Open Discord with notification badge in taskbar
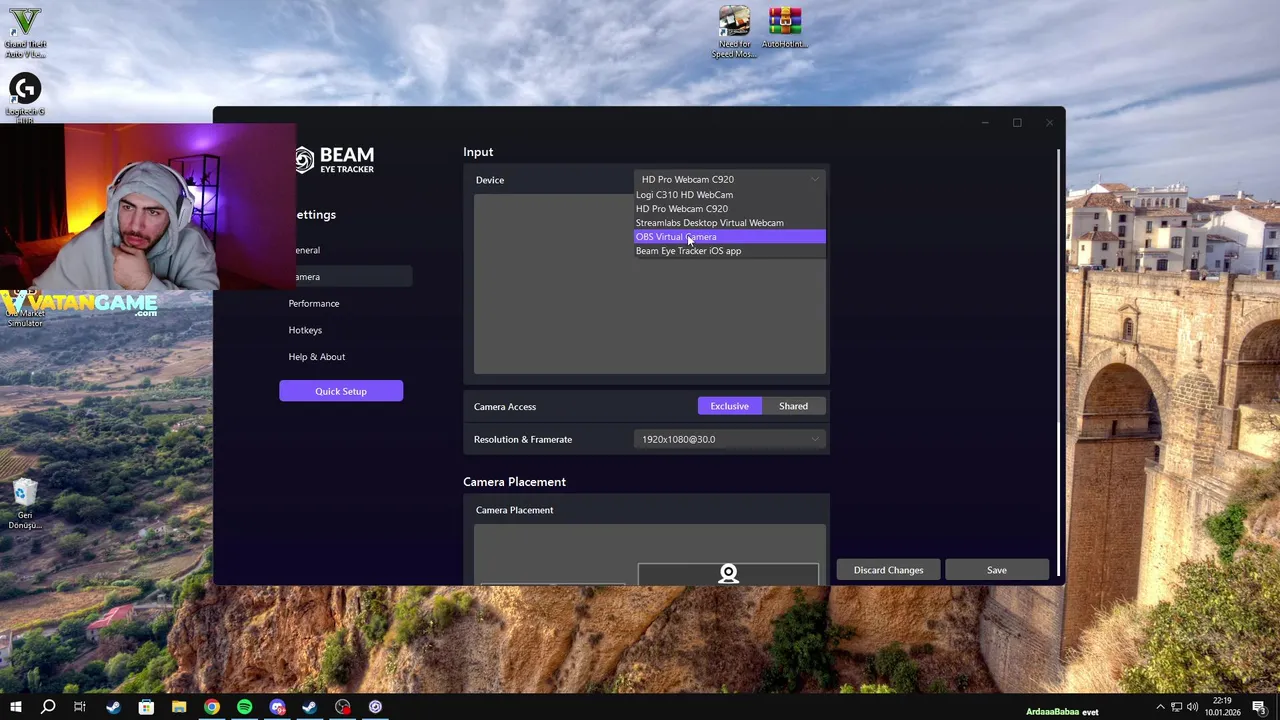Screen dimensions: 1280x720 tap(277, 707)
